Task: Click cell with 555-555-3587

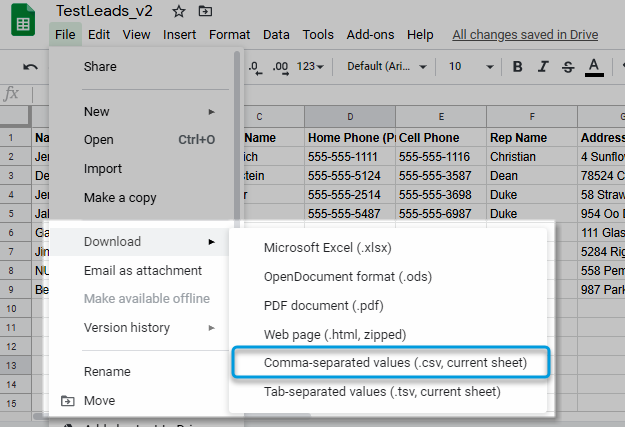Action: pos(441,176)
